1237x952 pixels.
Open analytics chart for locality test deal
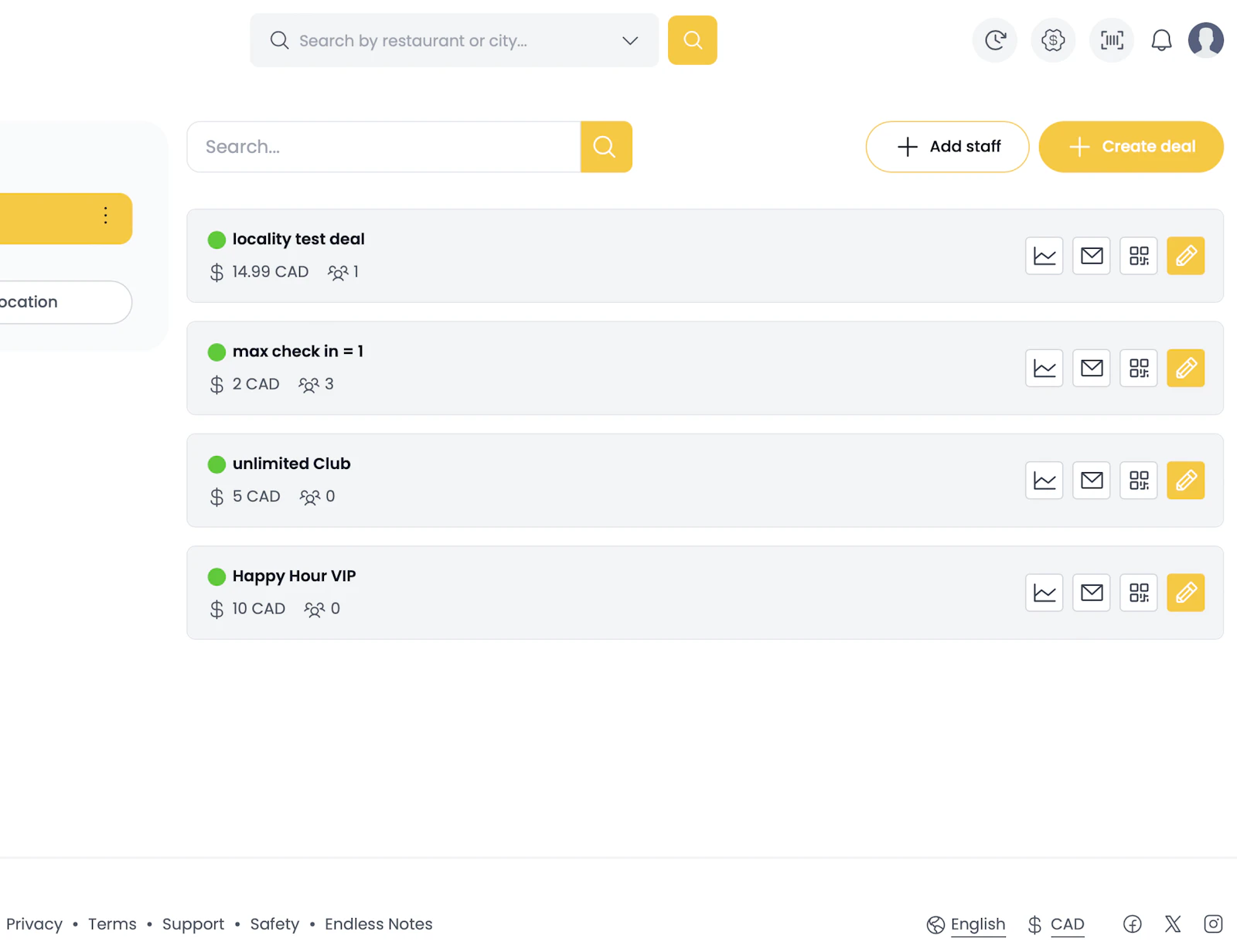pos(1044,256)
